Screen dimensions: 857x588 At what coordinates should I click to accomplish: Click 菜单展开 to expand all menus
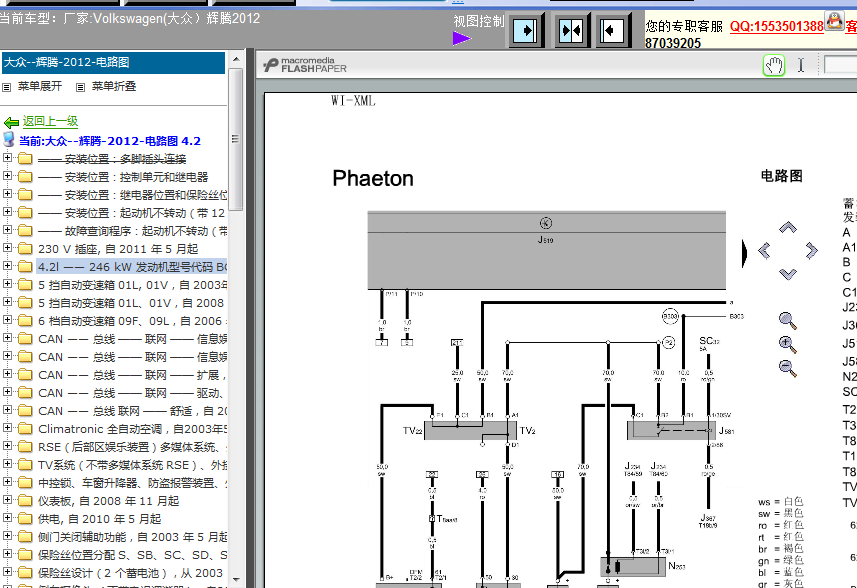(39, 86)
